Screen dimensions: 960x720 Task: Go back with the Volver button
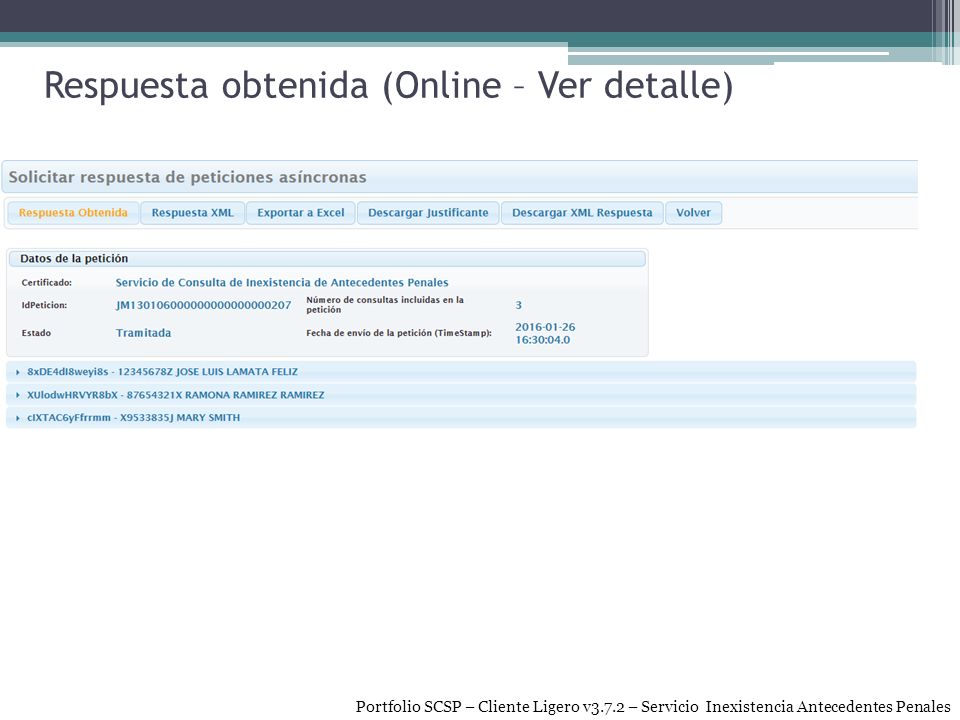693,213
